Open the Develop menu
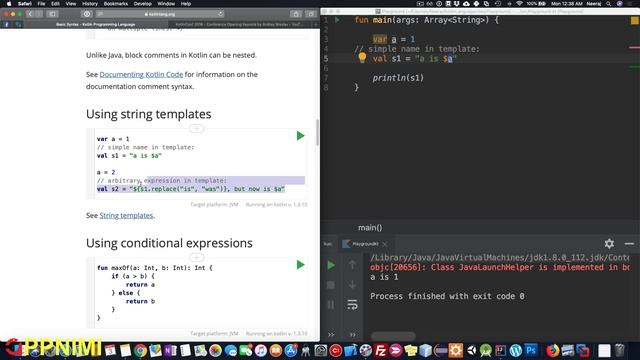The height and width of the screenshot is (360, 640). pyautogui.click(x=142, y=4)
